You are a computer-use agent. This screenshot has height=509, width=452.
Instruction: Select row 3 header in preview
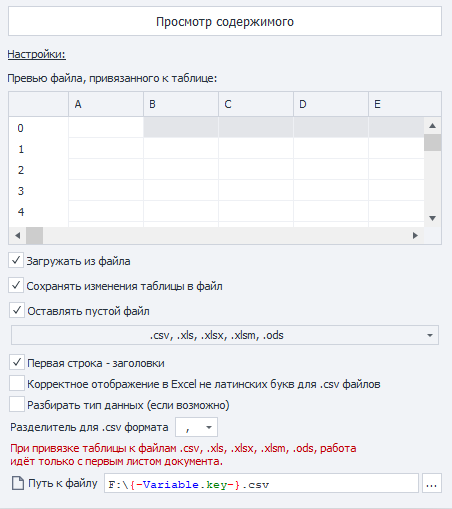point(38,191)
